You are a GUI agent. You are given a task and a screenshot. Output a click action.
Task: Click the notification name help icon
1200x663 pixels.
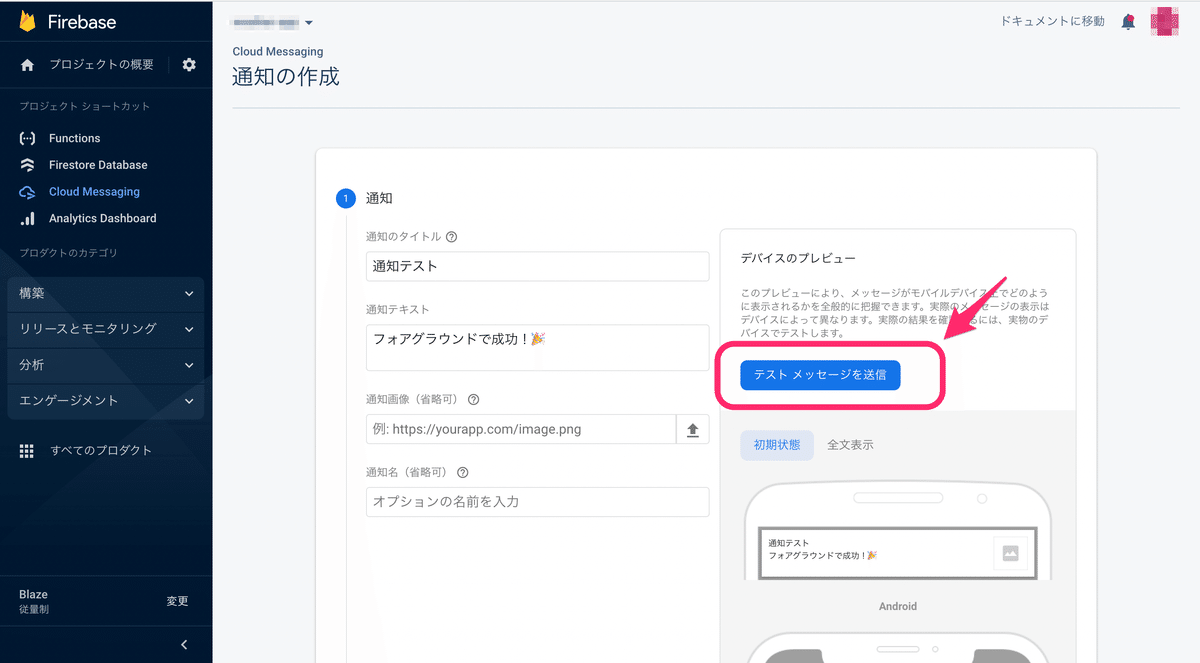(x=462, y=473)
